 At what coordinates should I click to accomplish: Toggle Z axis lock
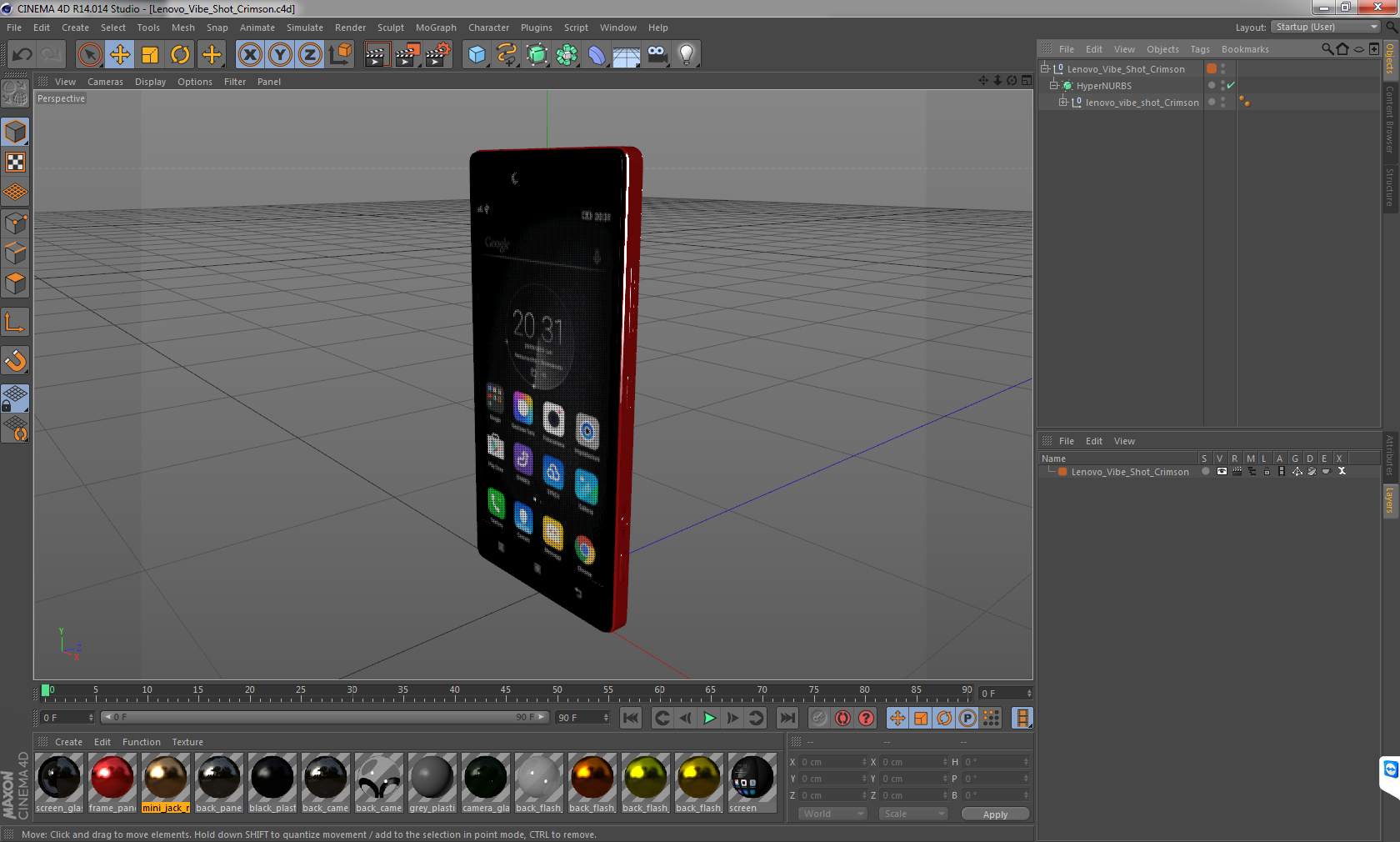pos(310,55)
